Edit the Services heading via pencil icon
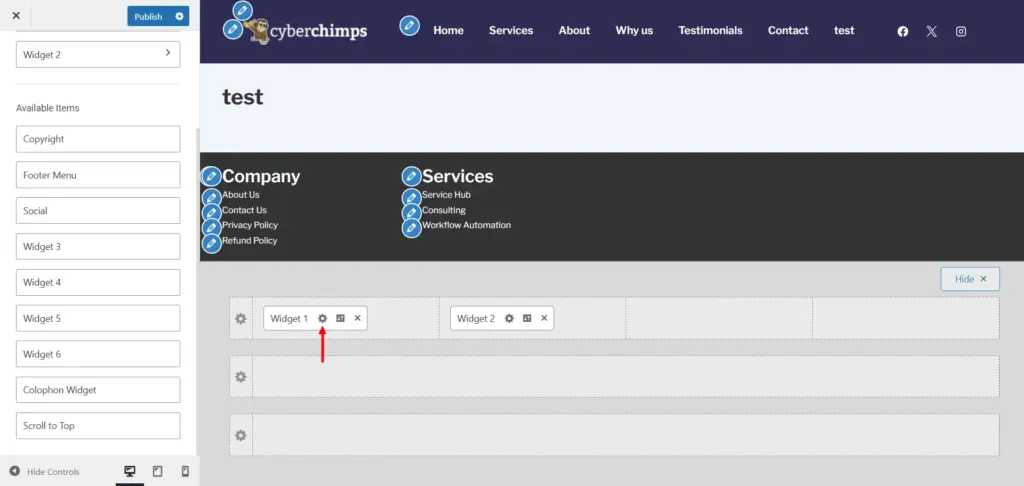The image size is (1024, 486). pyautogui.click(x=411, y=176)
